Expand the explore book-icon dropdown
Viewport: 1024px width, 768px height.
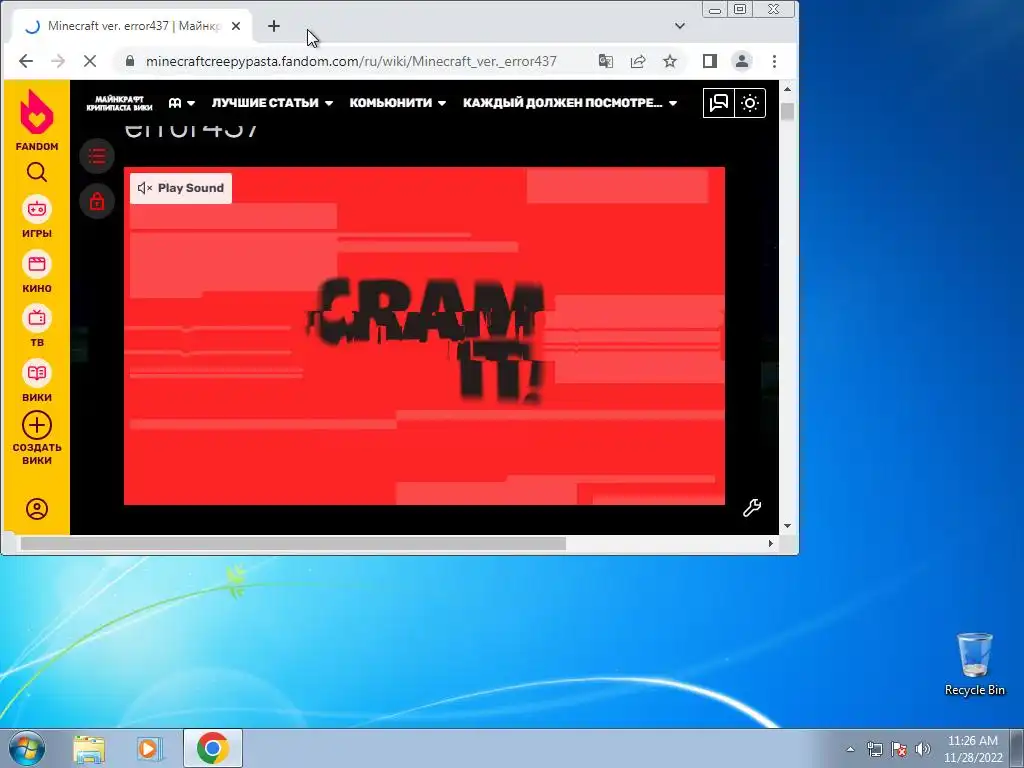tap(182, 103)
